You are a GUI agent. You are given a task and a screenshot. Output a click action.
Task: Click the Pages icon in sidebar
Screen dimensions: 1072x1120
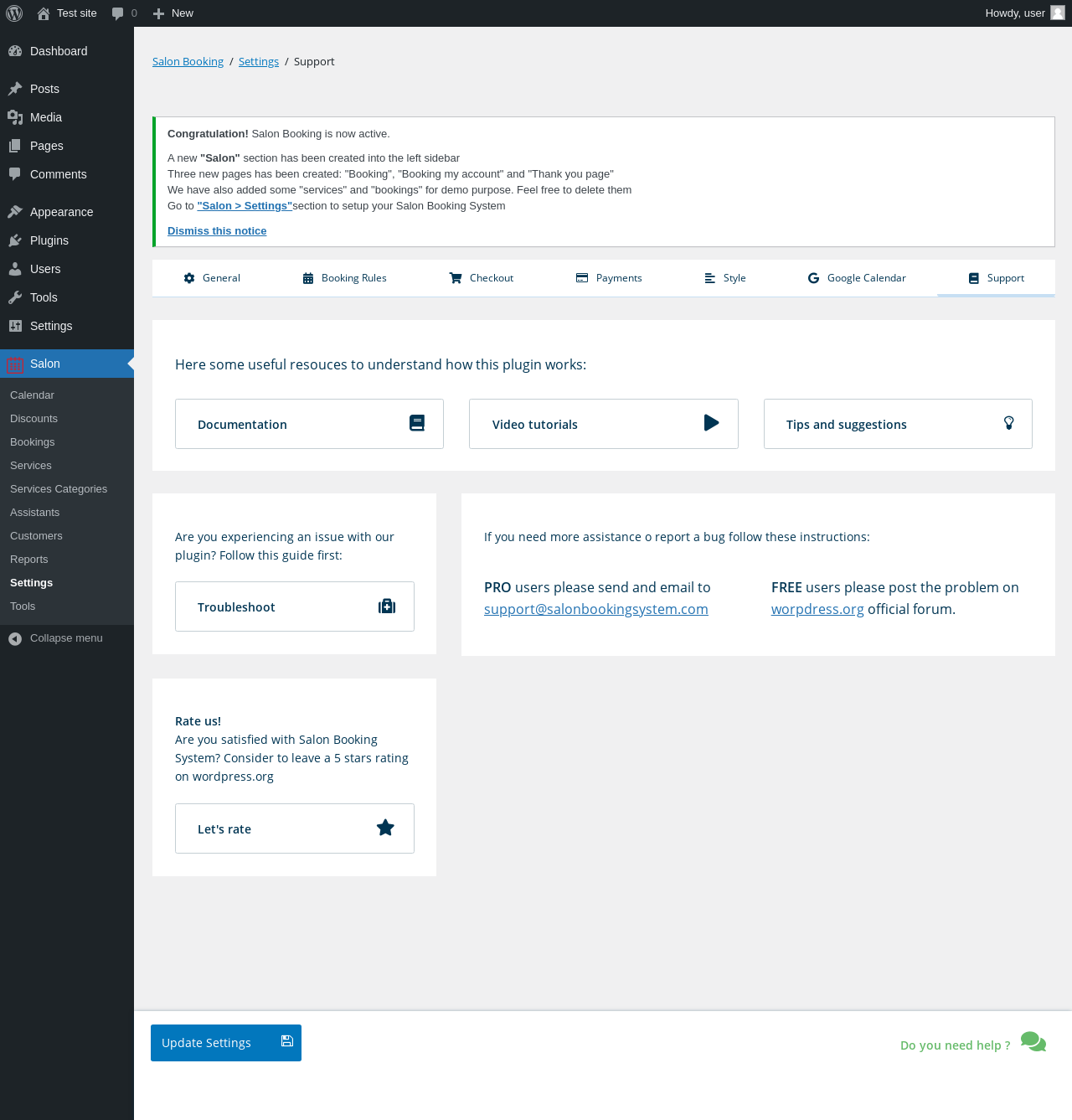tap(15, 146)
